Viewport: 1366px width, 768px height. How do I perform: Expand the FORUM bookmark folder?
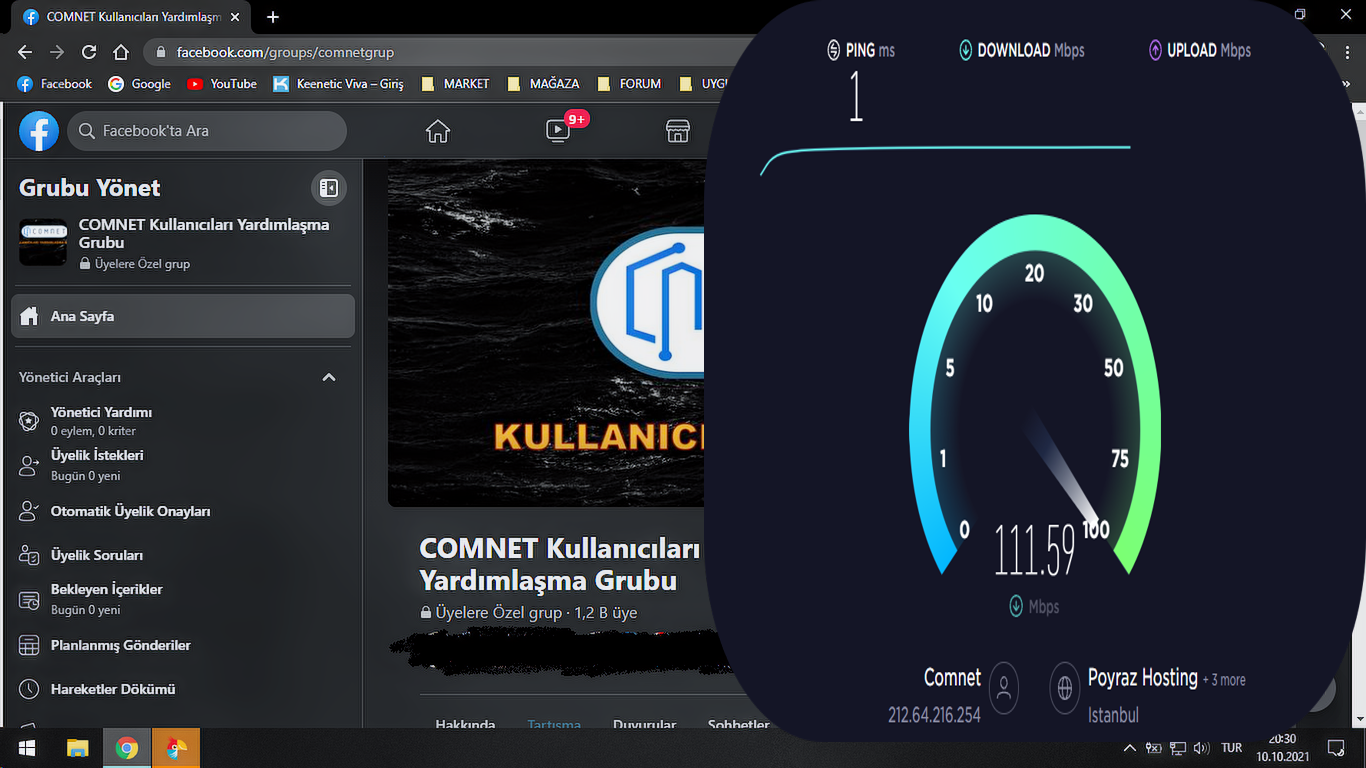[628, 84]
